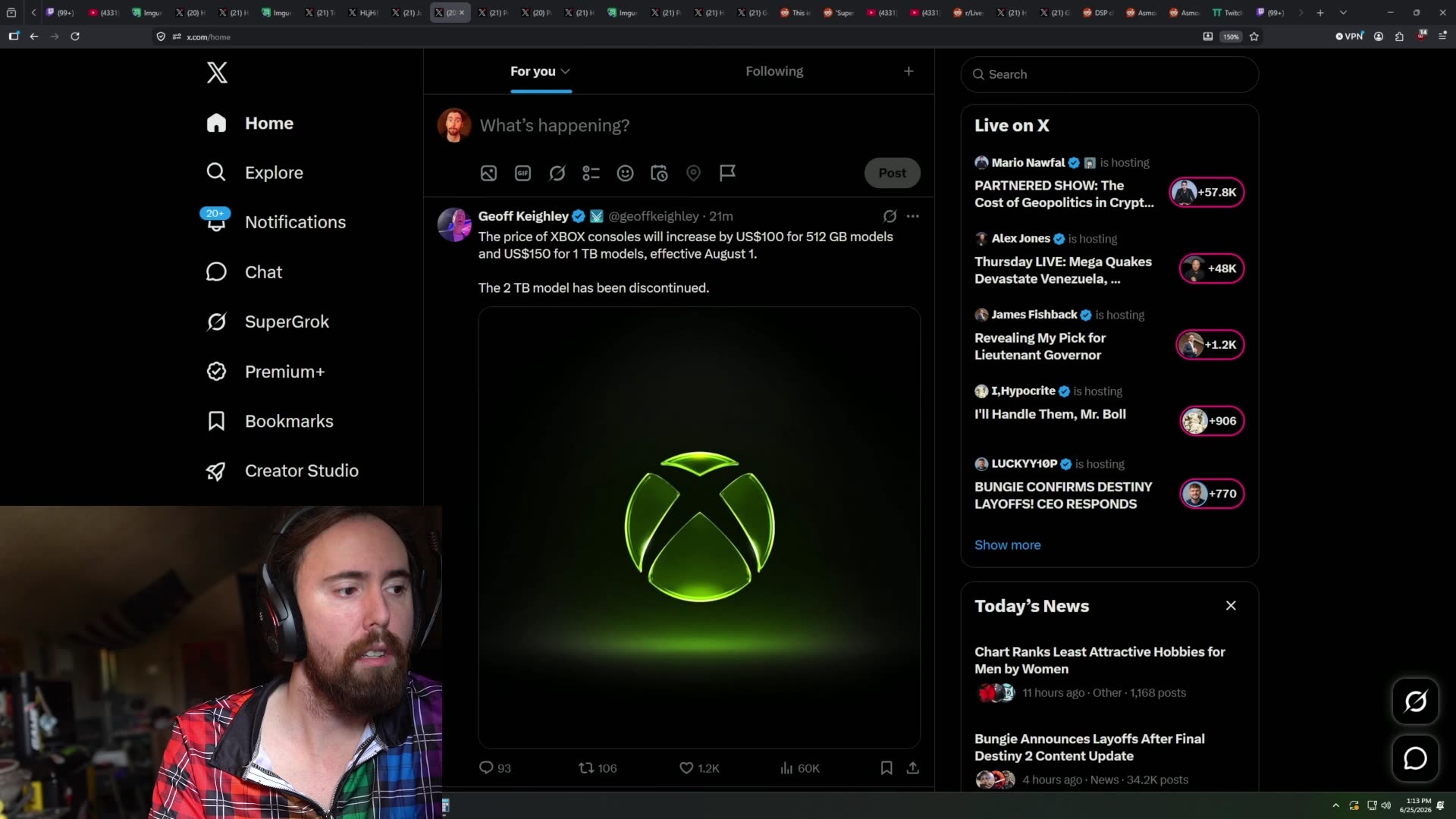Join LUCKYY10P space +770
This screenshot has height=819, width=1456.
point(1211,494)
